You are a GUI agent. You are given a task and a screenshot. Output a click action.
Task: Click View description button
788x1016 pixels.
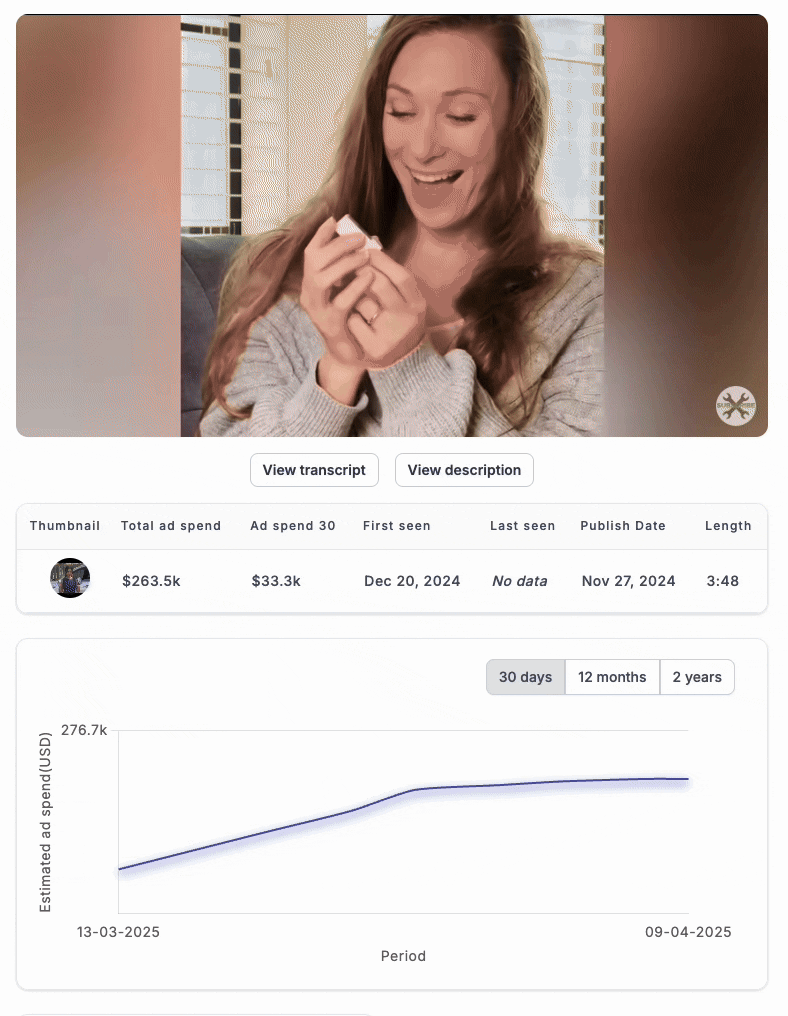[x=464, y=470]
